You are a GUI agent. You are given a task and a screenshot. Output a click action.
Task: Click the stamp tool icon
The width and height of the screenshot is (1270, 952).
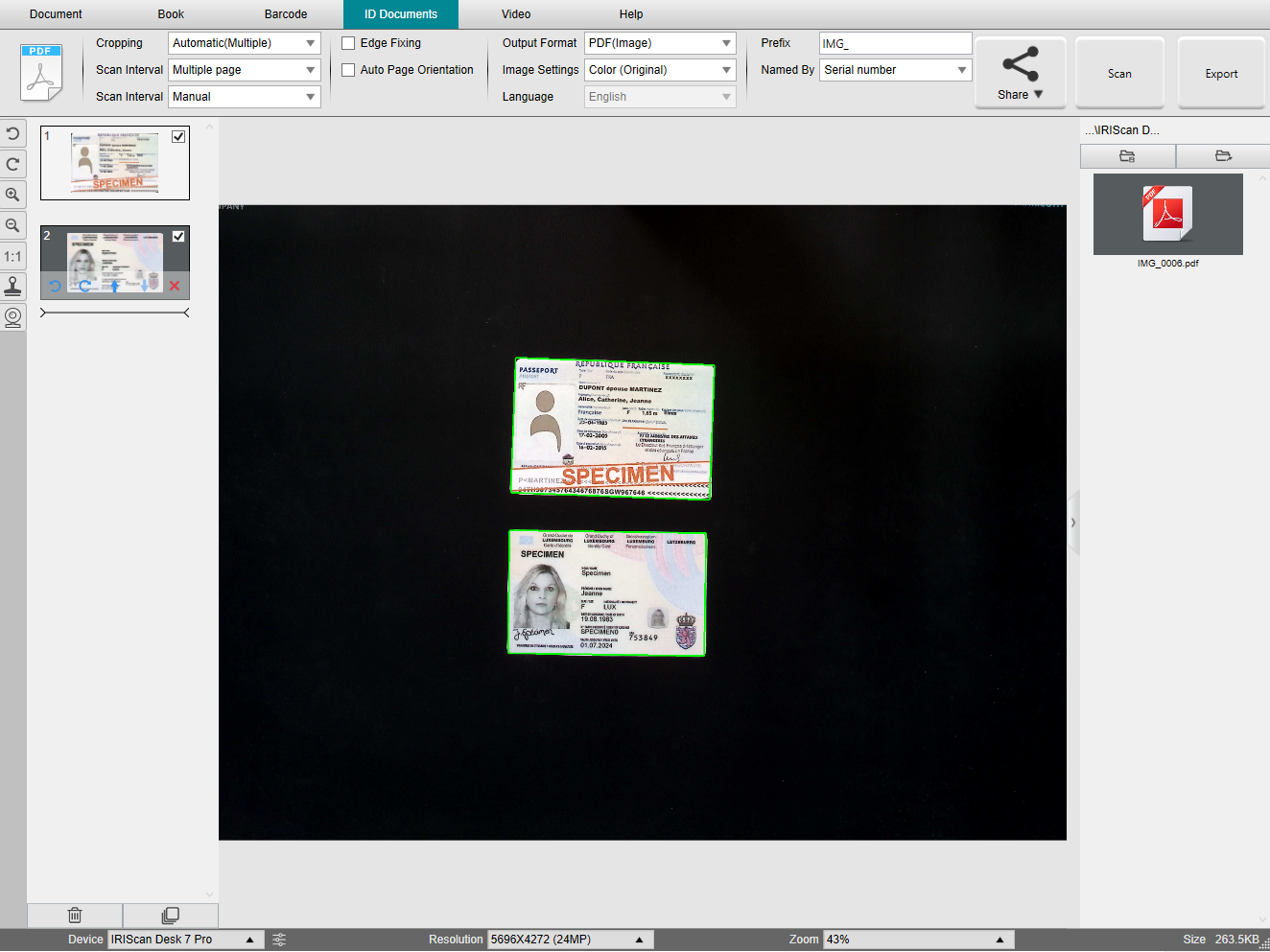pos(12,286)
